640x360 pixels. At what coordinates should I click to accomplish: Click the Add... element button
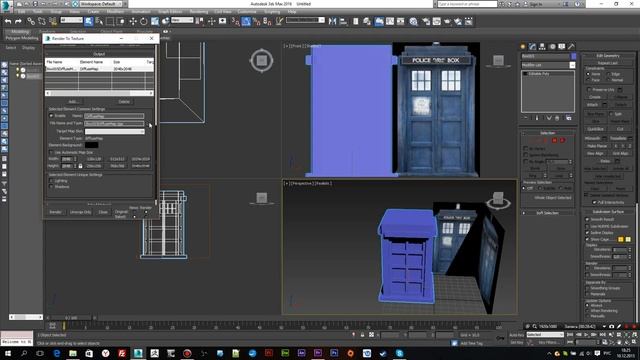click(x=73, y=102)
